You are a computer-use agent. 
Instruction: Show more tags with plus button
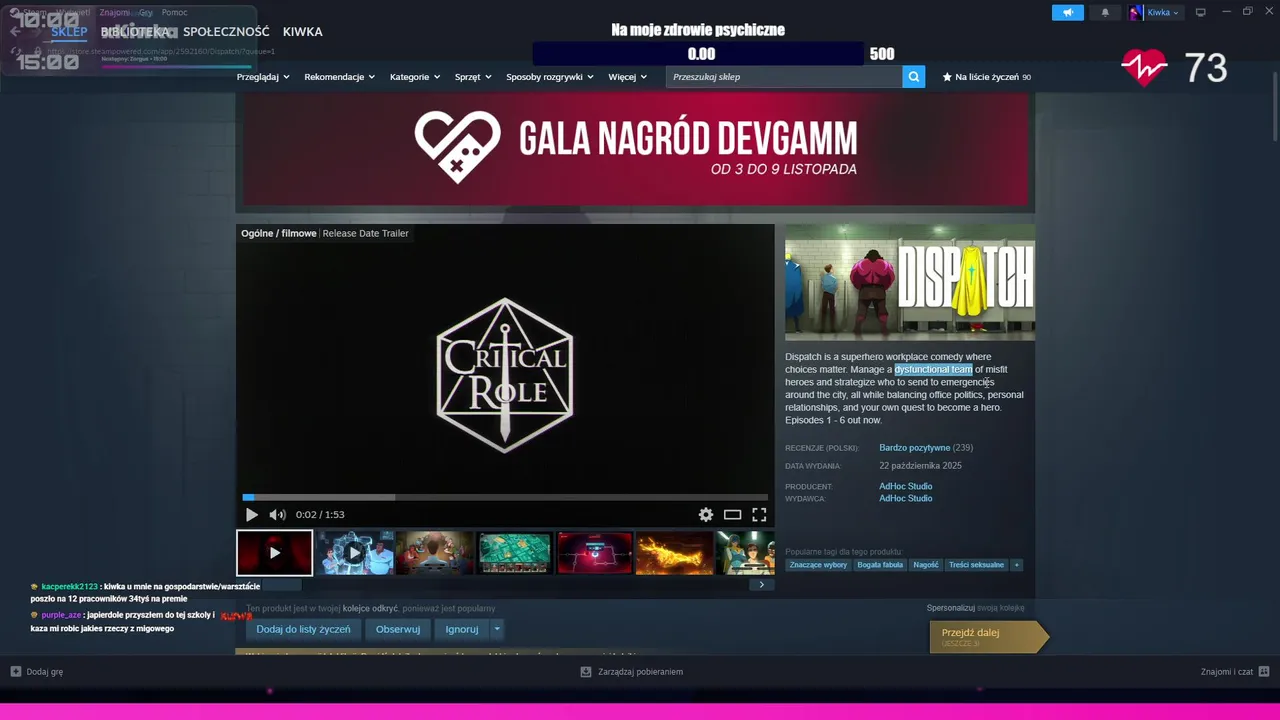tap(1017, 565)
